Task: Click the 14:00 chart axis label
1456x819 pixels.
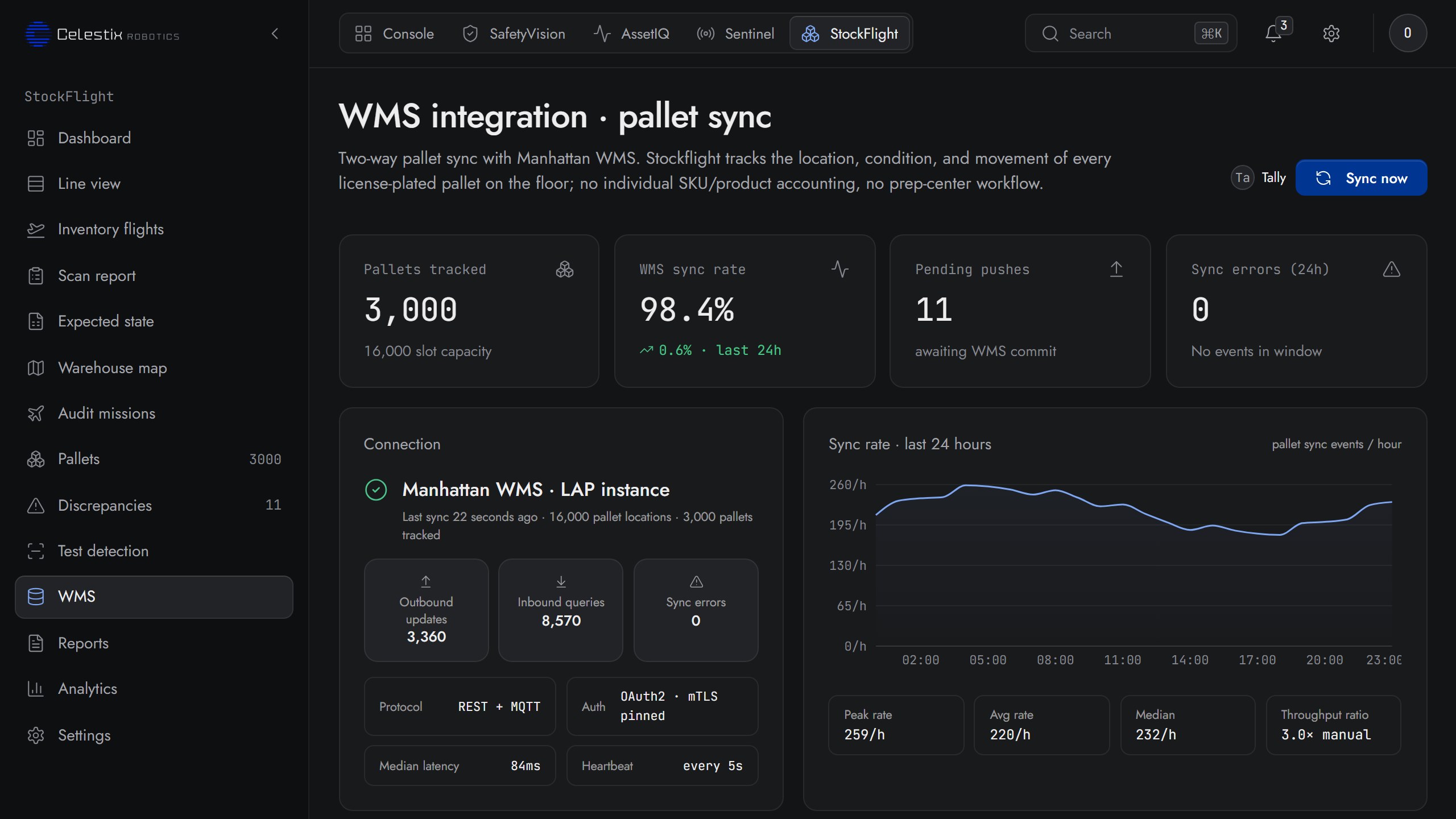Action: [1190, 660]
